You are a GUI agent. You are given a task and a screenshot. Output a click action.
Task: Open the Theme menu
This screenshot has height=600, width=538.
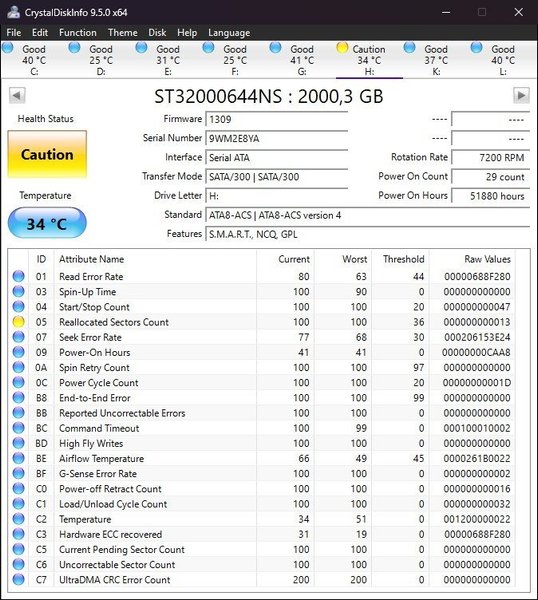click(122, 33)
